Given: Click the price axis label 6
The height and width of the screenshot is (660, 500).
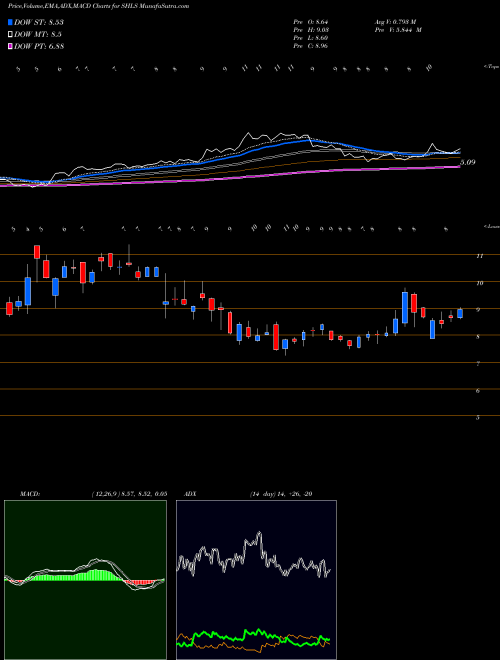Looking at the screenshot, I should (x=478, y=391).
